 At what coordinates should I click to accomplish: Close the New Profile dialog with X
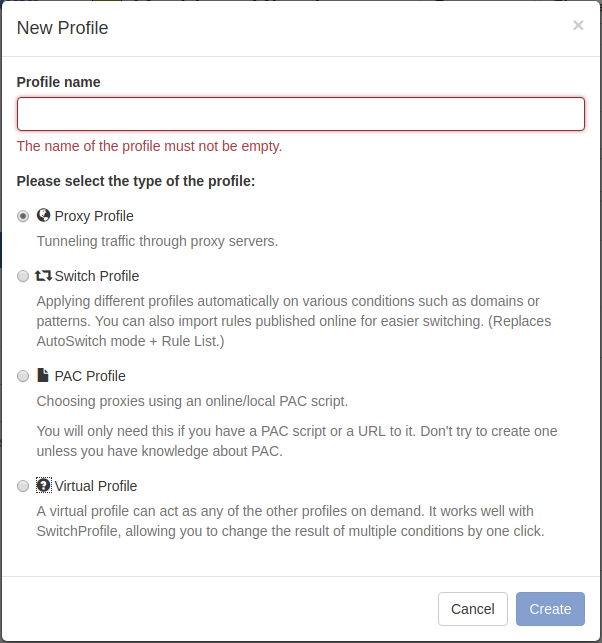coord(578,26)
